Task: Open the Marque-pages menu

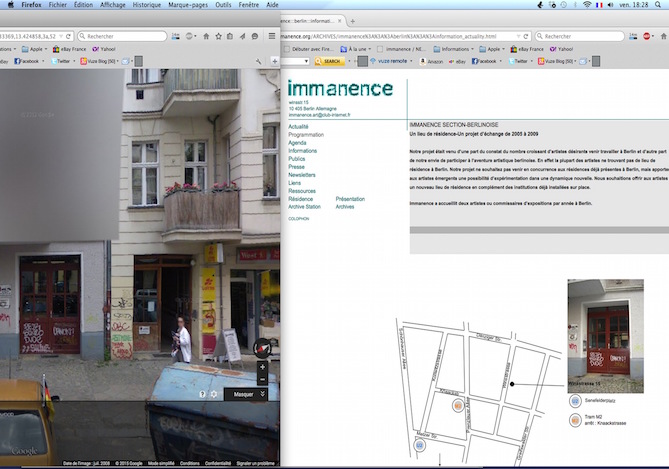Action: tap(188, 5)
